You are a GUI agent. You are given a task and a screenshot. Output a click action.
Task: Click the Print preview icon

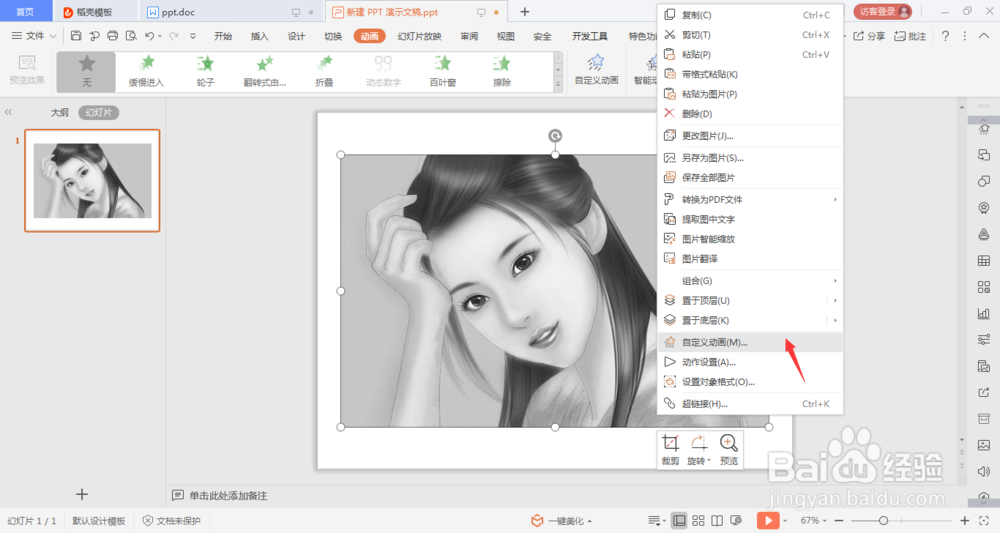[x=131, y=36]
